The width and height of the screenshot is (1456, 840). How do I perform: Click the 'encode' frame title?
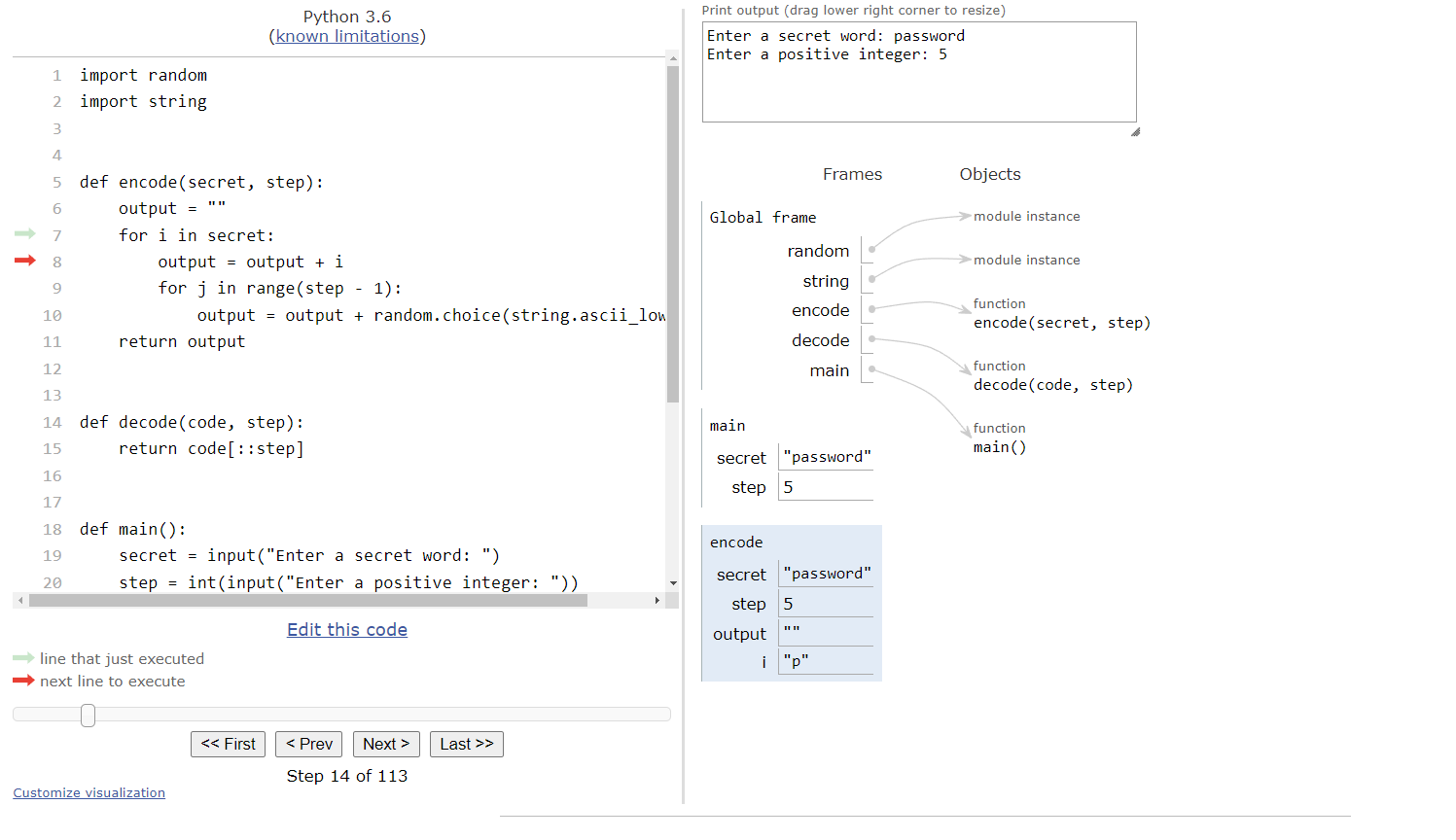coord(736,542)
